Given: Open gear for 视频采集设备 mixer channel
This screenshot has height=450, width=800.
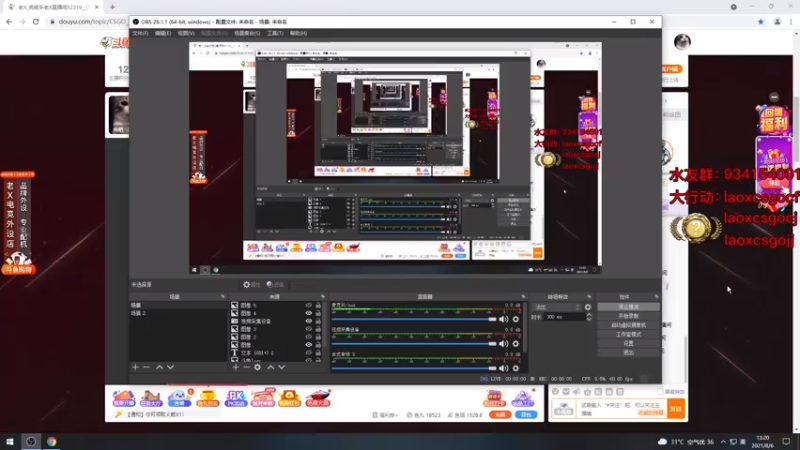Looking at the screenshot, I should click(516, 344).
